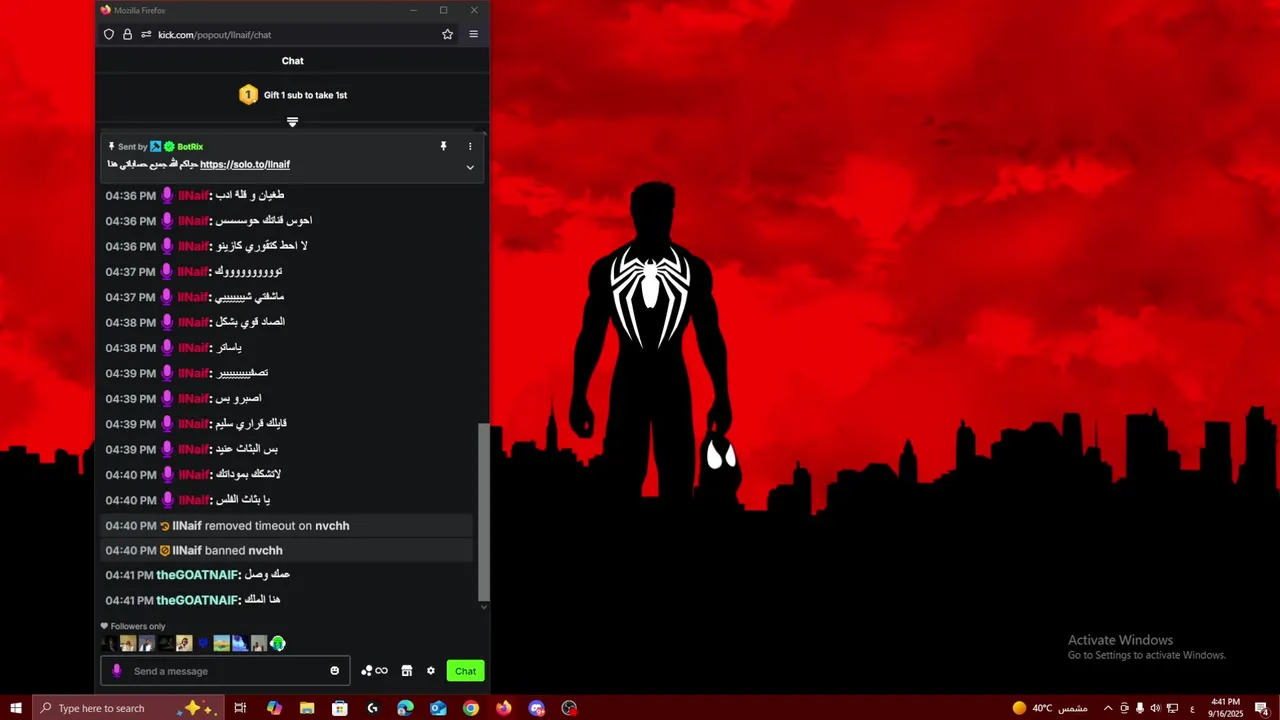Open Outlook from taskbar
This screenshot has height=720, width=1280.
438,708
